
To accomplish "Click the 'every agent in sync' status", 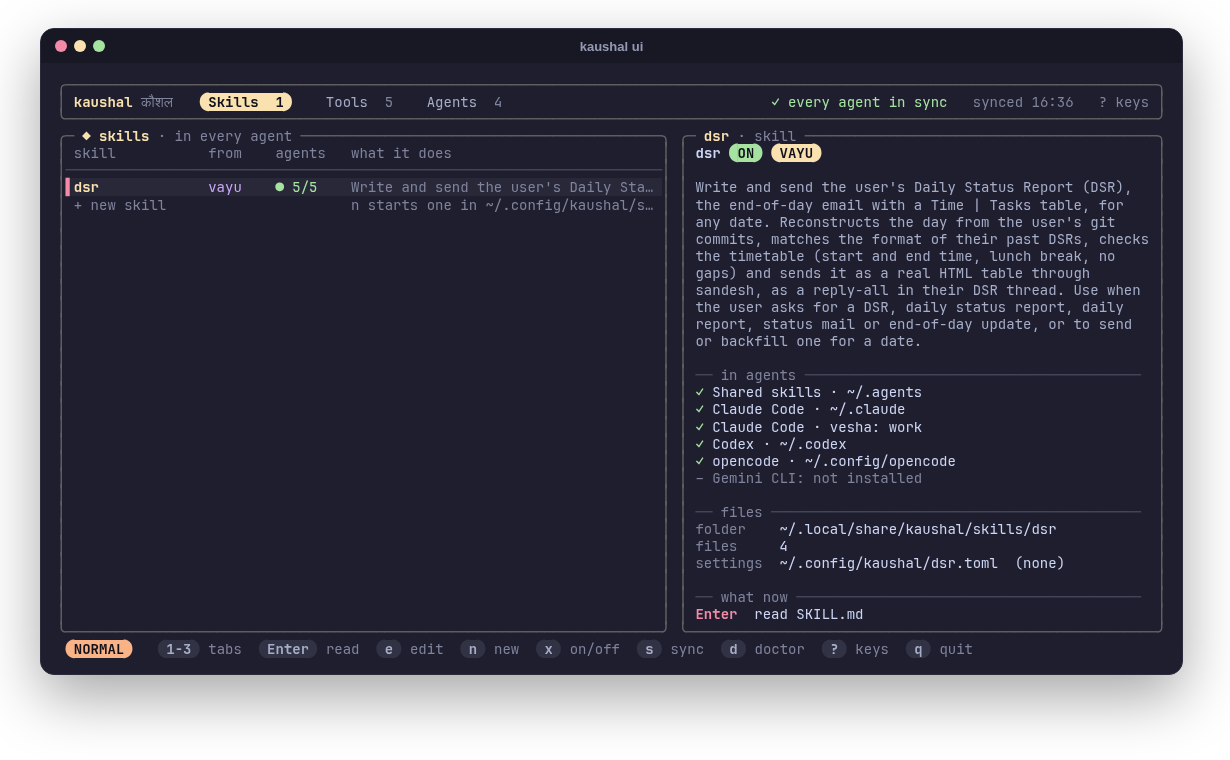I will (867, 102).
